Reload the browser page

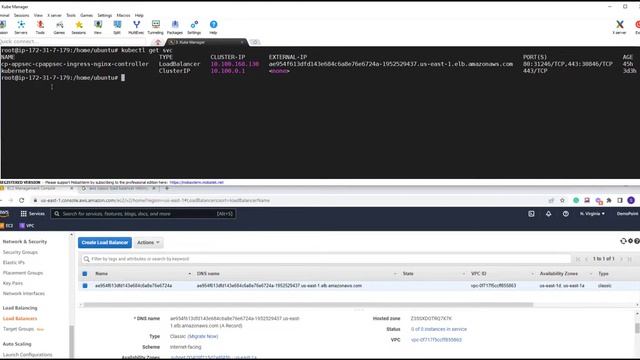point(22,200)
